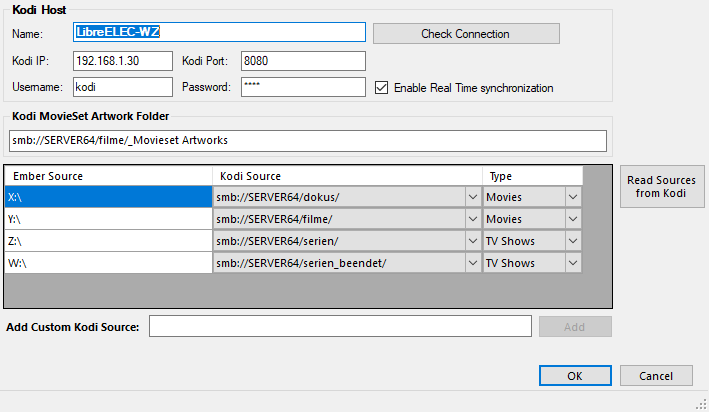This screenshot has height=412, width=709.
Task: Click the Password input field
Action: (303, 87)
